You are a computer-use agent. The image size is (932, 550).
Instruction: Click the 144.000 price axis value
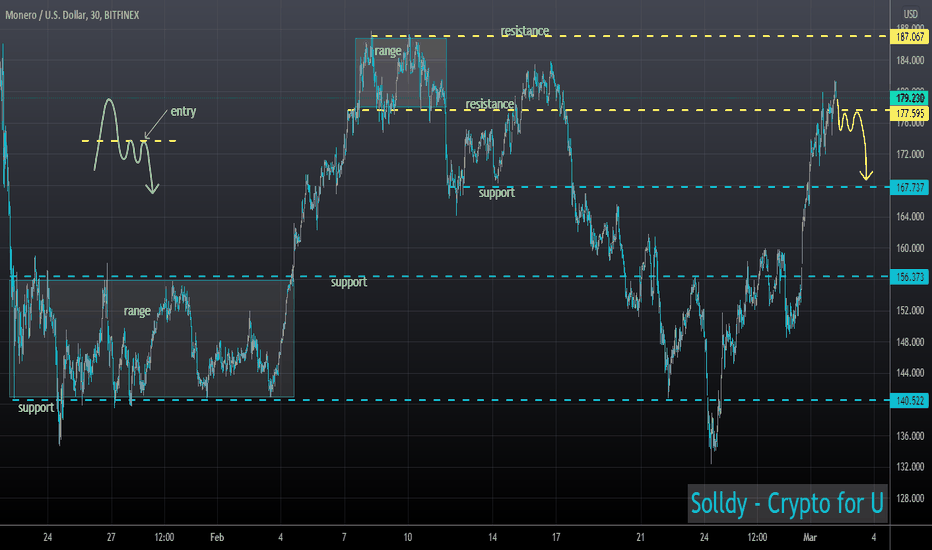pyautogui.click(x=910, y=373)
